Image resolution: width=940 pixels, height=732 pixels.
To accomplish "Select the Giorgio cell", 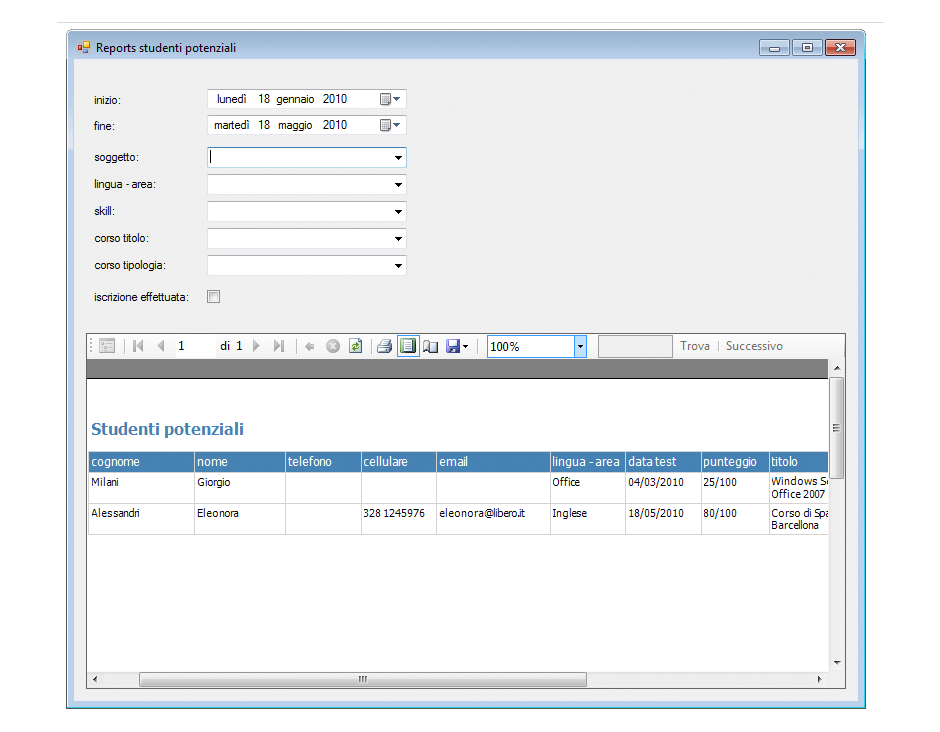I will click(240, 487).
